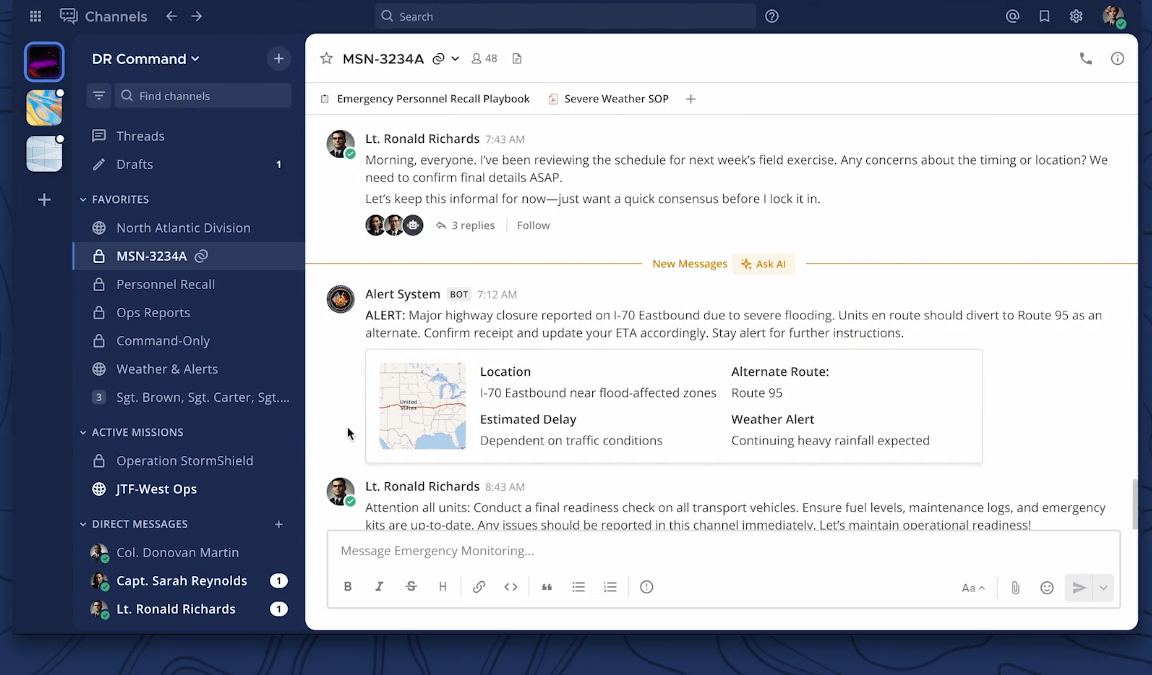Toggle the blockquote formatting option
Screen dimensions: 1152x675
pyautogui.click(x=546, y=587)
